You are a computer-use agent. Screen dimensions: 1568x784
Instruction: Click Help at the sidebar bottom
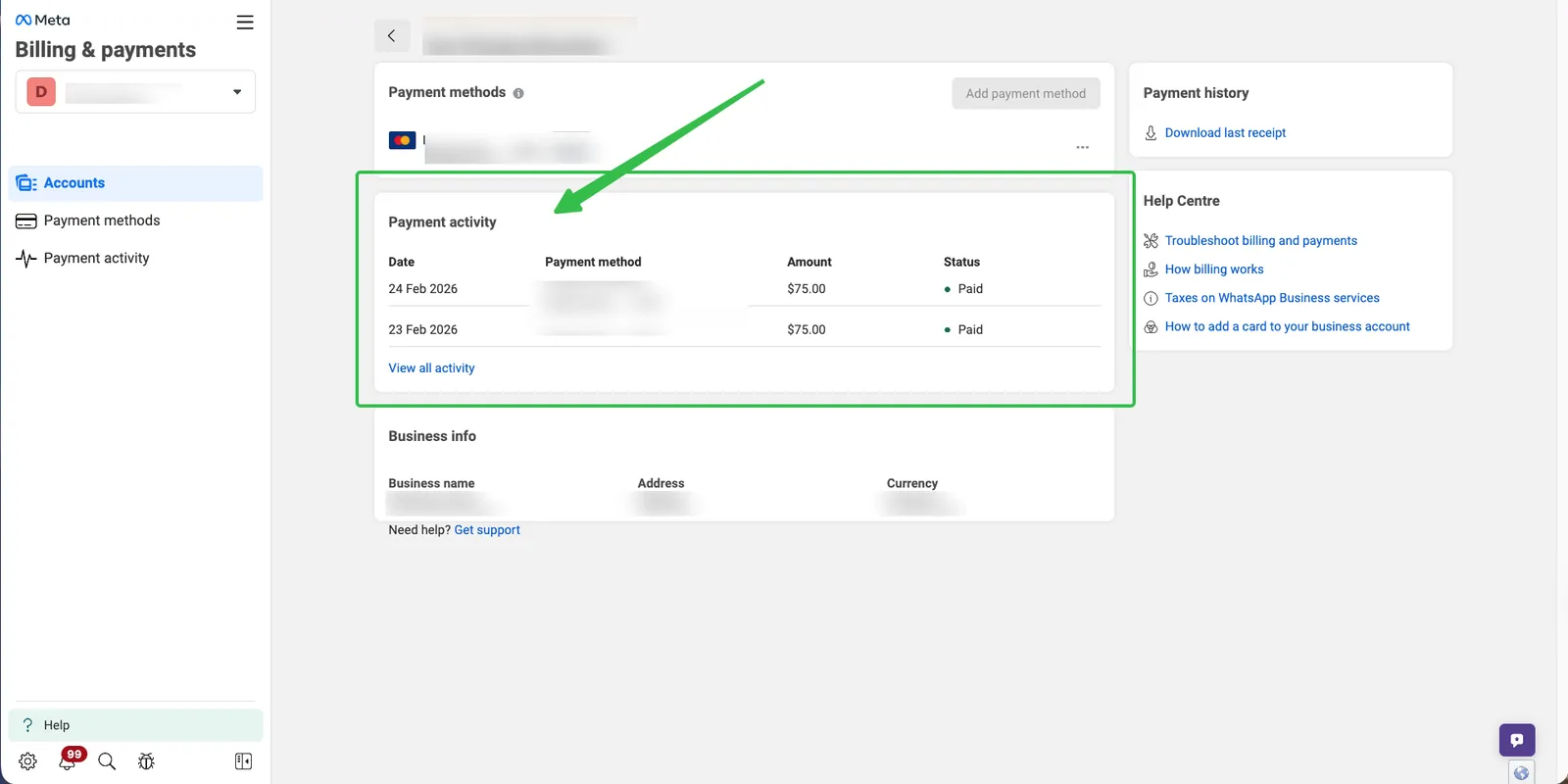[x=57, y=725]
